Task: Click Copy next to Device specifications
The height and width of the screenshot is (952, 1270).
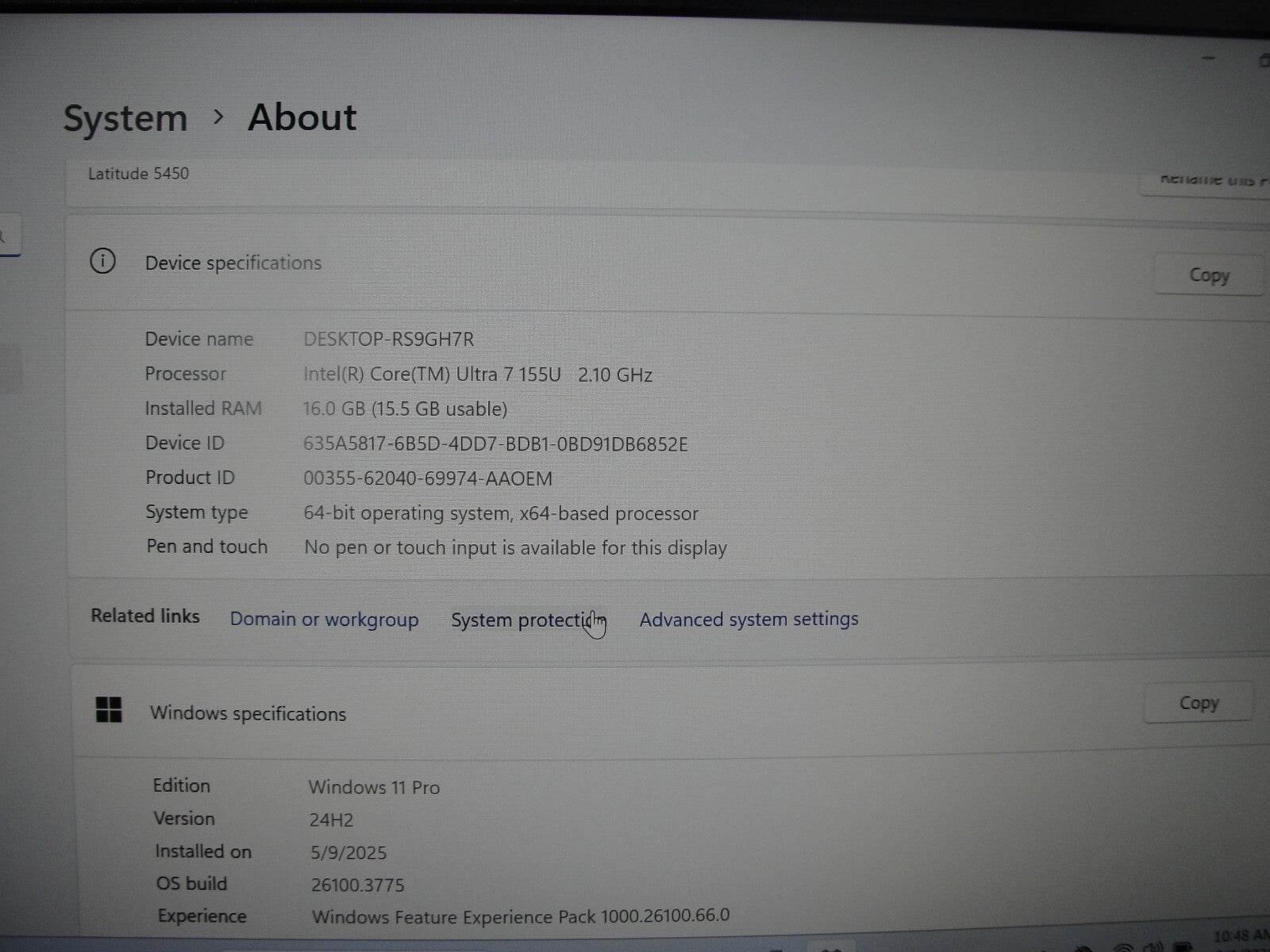Action: (1208, 275)
